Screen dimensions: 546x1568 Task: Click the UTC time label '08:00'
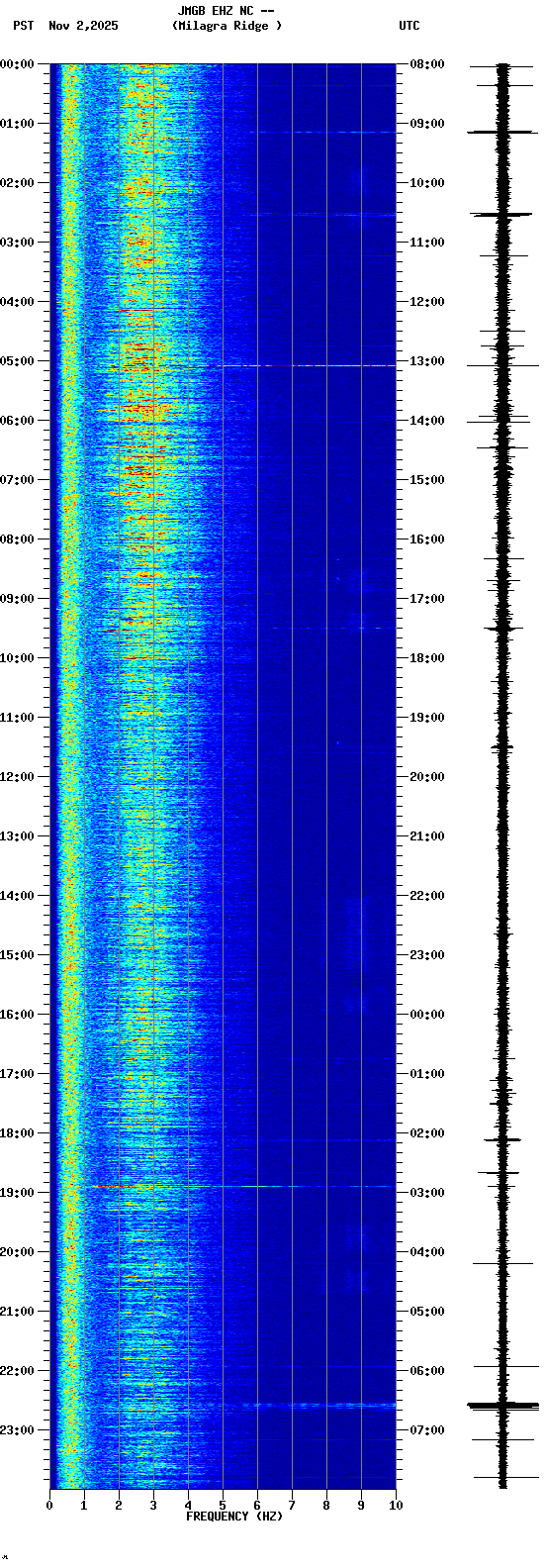[x=427, y=64]
